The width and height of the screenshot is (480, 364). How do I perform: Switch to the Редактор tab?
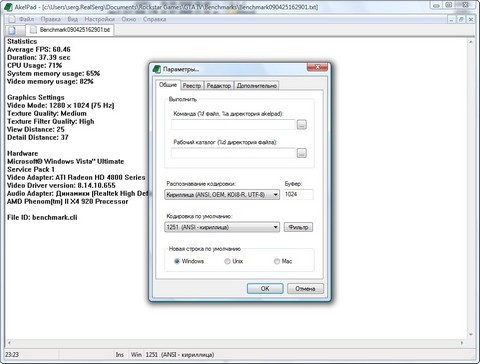(x=219, y=86)
